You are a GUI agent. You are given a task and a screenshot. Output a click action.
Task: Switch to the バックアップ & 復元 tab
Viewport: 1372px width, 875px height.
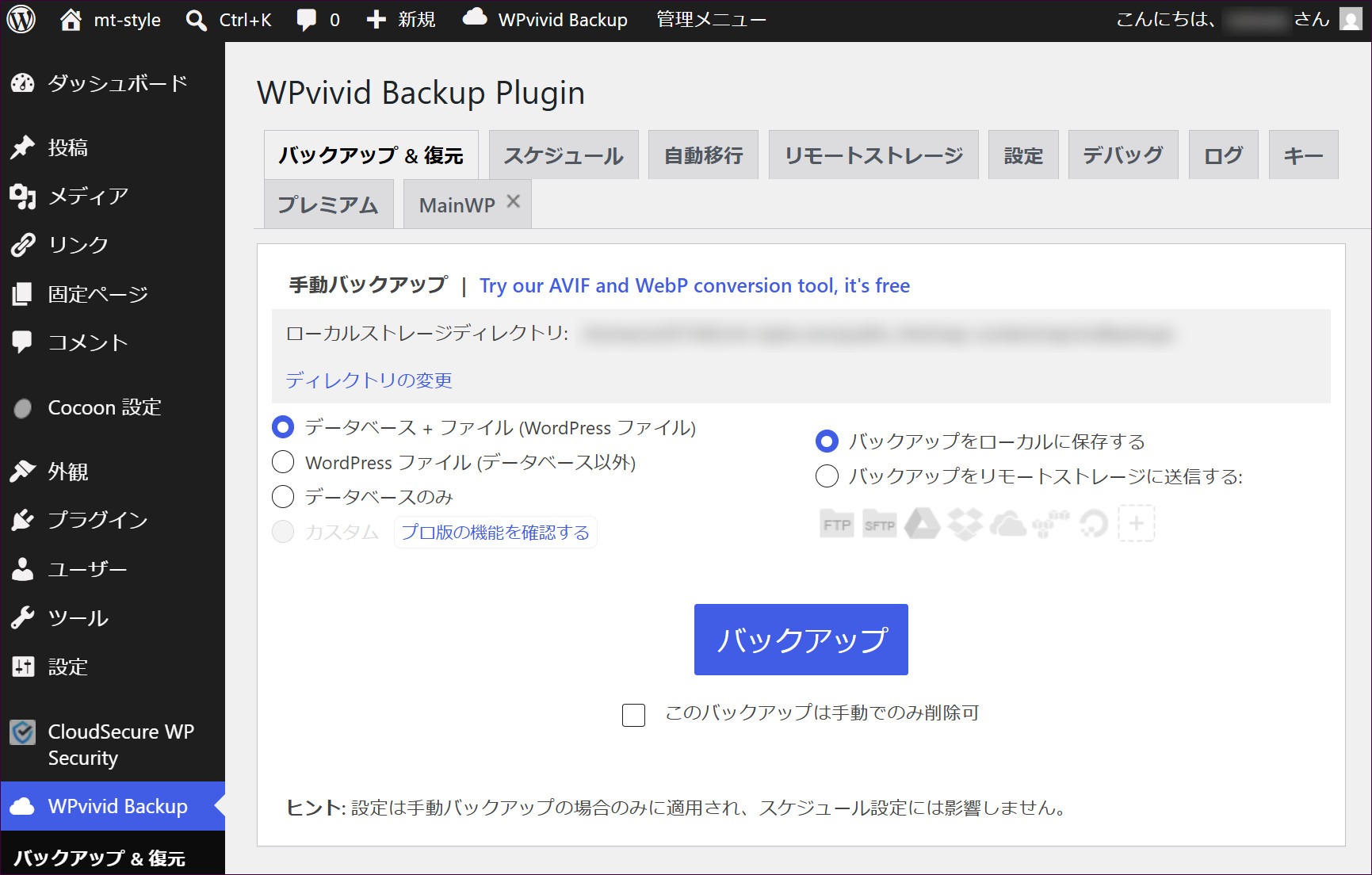[x=371, y=155]
